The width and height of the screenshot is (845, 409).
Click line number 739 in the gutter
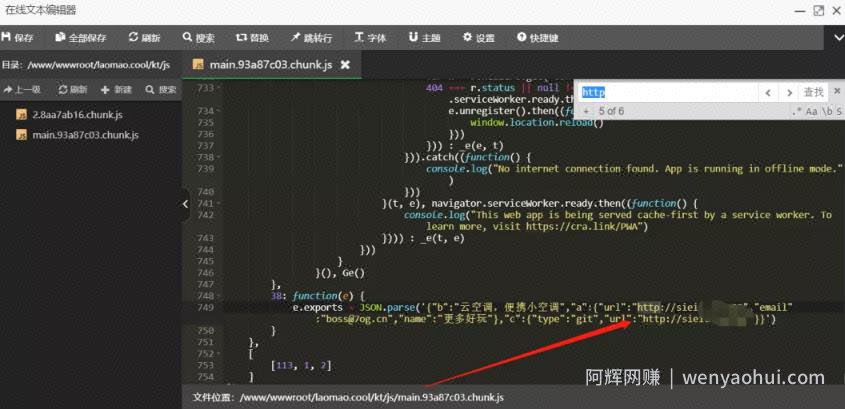click(205, 169)
